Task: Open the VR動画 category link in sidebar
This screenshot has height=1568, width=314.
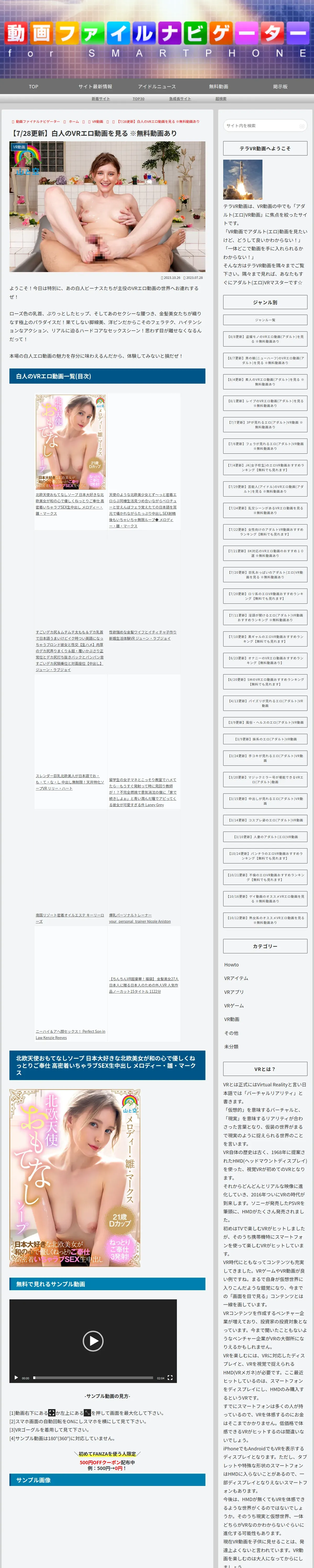Action: [x=232, y=1019]
